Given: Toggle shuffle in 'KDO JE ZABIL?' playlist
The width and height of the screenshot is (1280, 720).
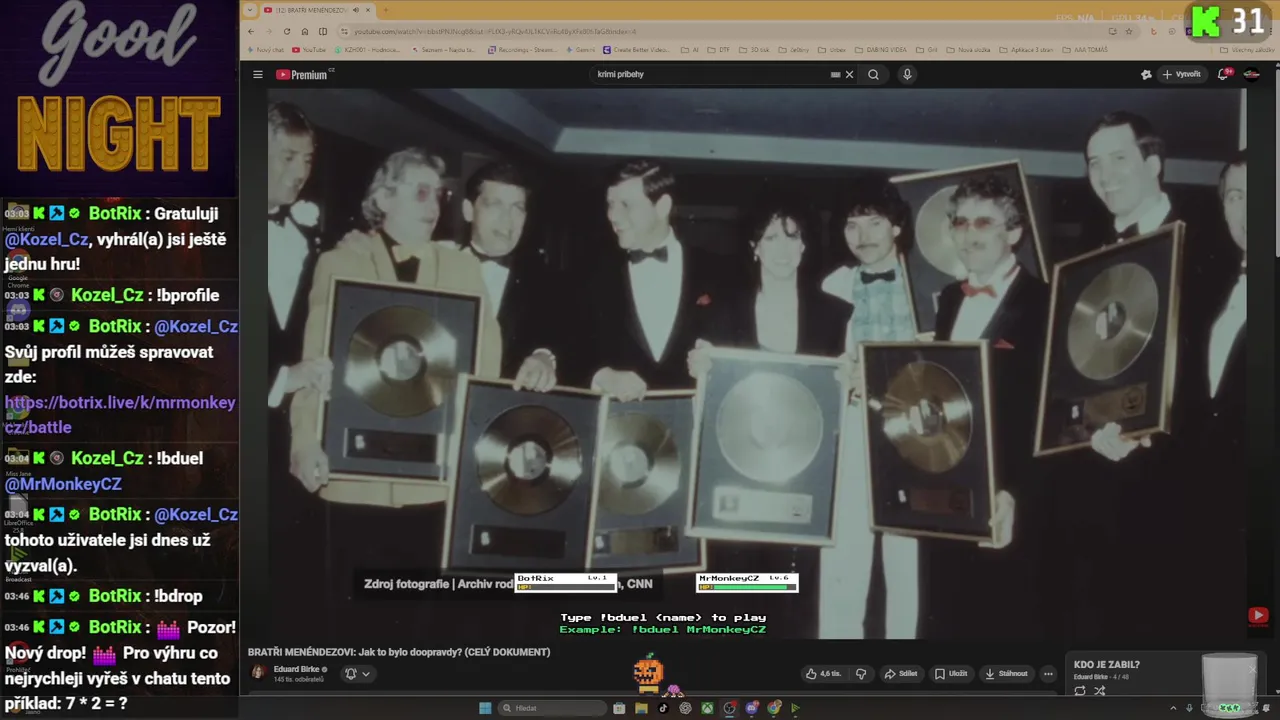Looking at the screenshot, I should (x=1099, y=691).
